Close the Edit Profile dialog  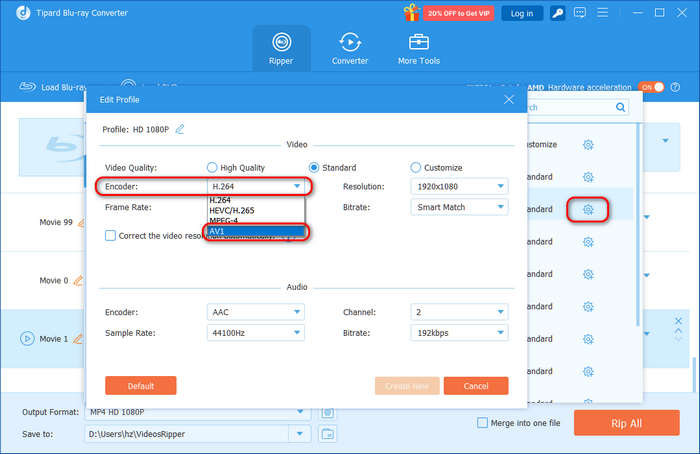tap(508, 100)
